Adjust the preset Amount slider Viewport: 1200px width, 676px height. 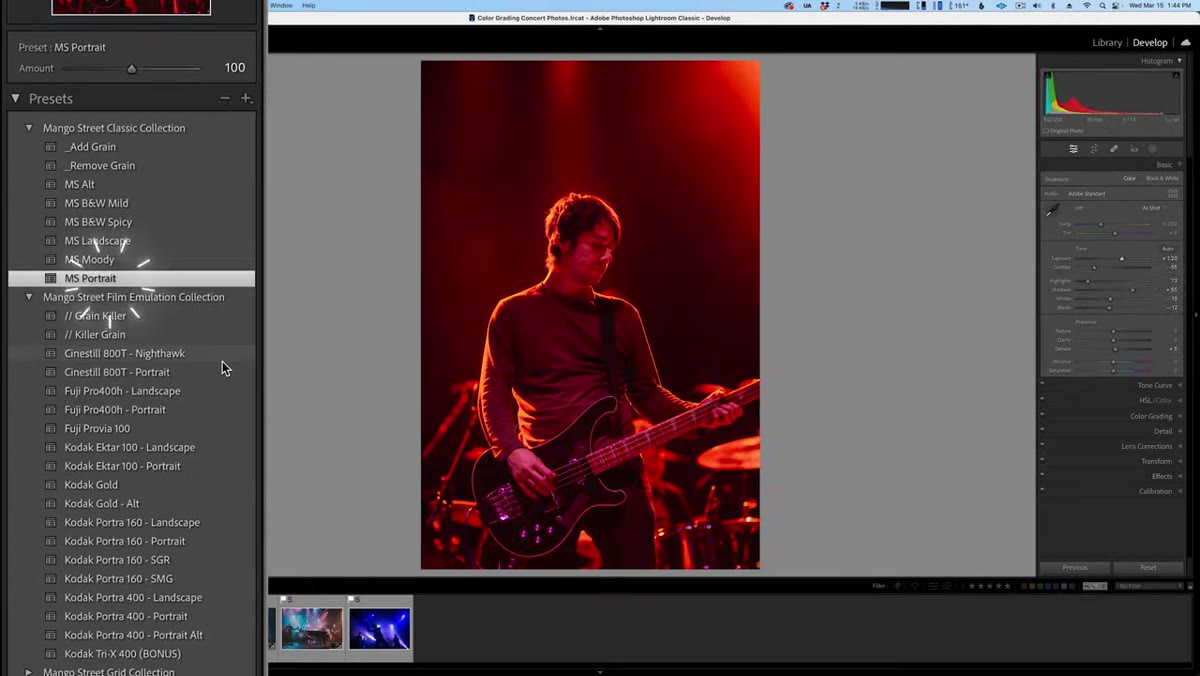pyautogui.click(x=131, y=68)
